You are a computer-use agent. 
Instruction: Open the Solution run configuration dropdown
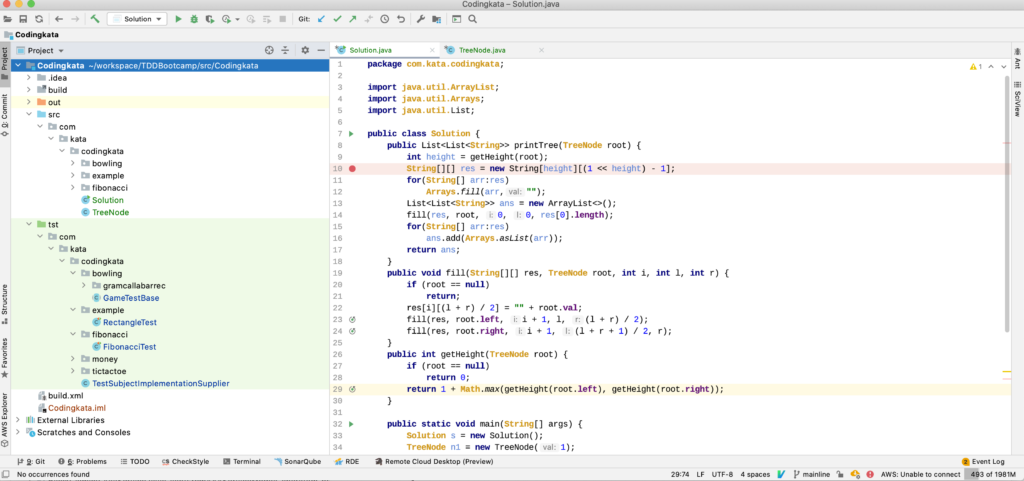tap(138, 20)
